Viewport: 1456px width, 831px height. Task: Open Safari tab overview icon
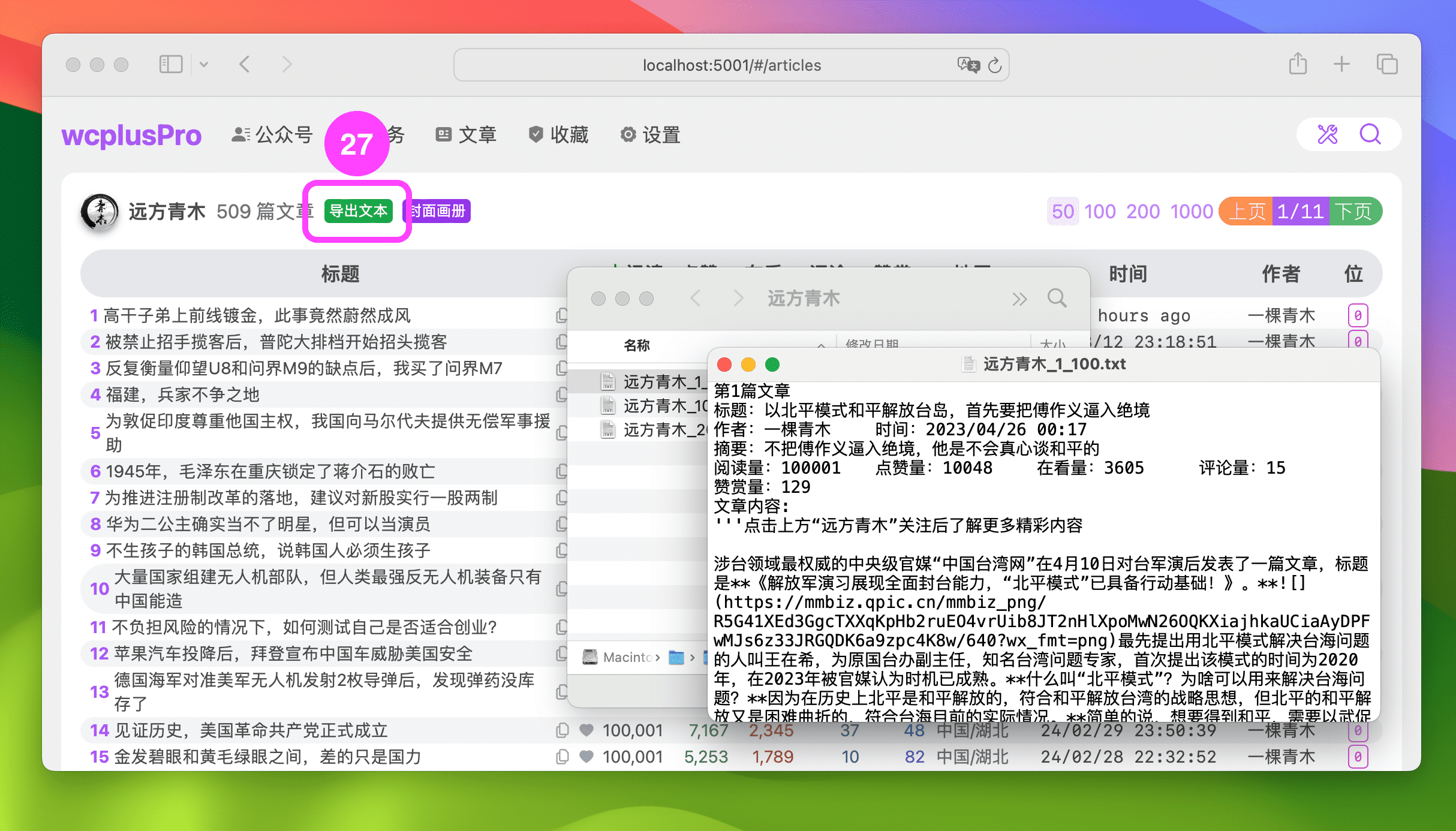click(x=1386, y=64)
